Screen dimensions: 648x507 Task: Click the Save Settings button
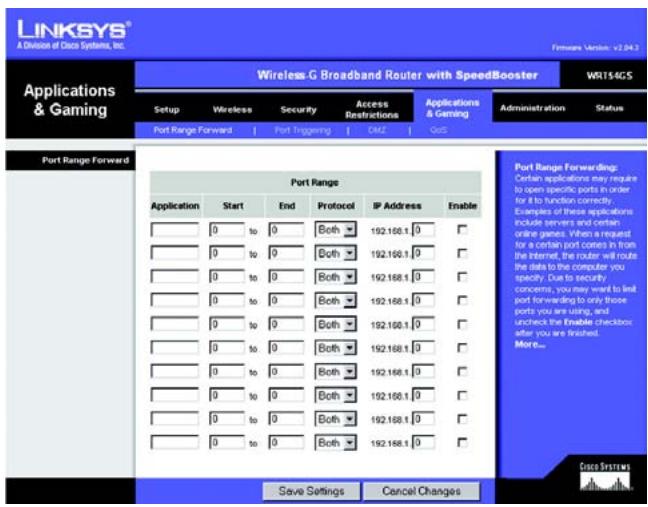311,491
